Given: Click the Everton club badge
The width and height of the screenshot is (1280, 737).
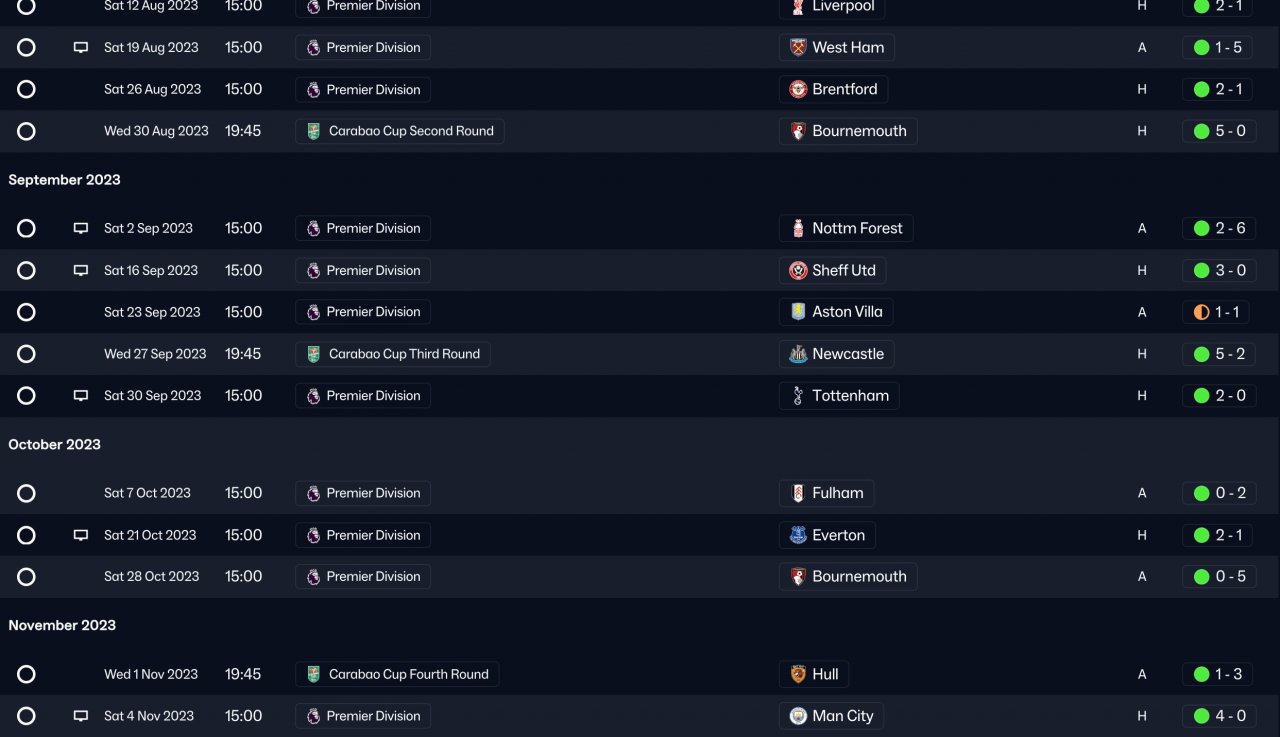Looking at the screenshot, I should click(x=798, y=535).
